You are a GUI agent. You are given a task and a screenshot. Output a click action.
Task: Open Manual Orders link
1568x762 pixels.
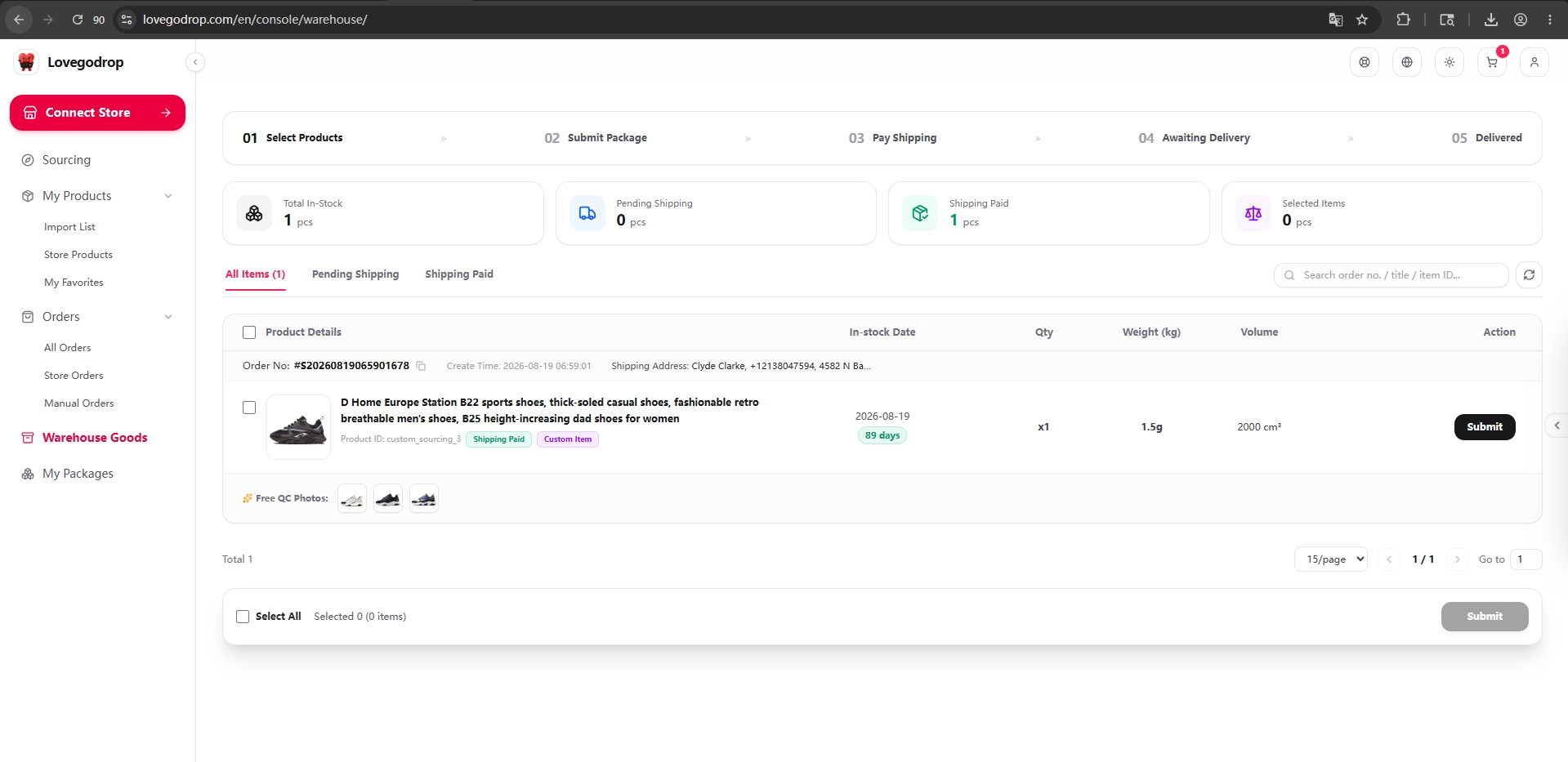pyautogui.click(x=79, y=403)
